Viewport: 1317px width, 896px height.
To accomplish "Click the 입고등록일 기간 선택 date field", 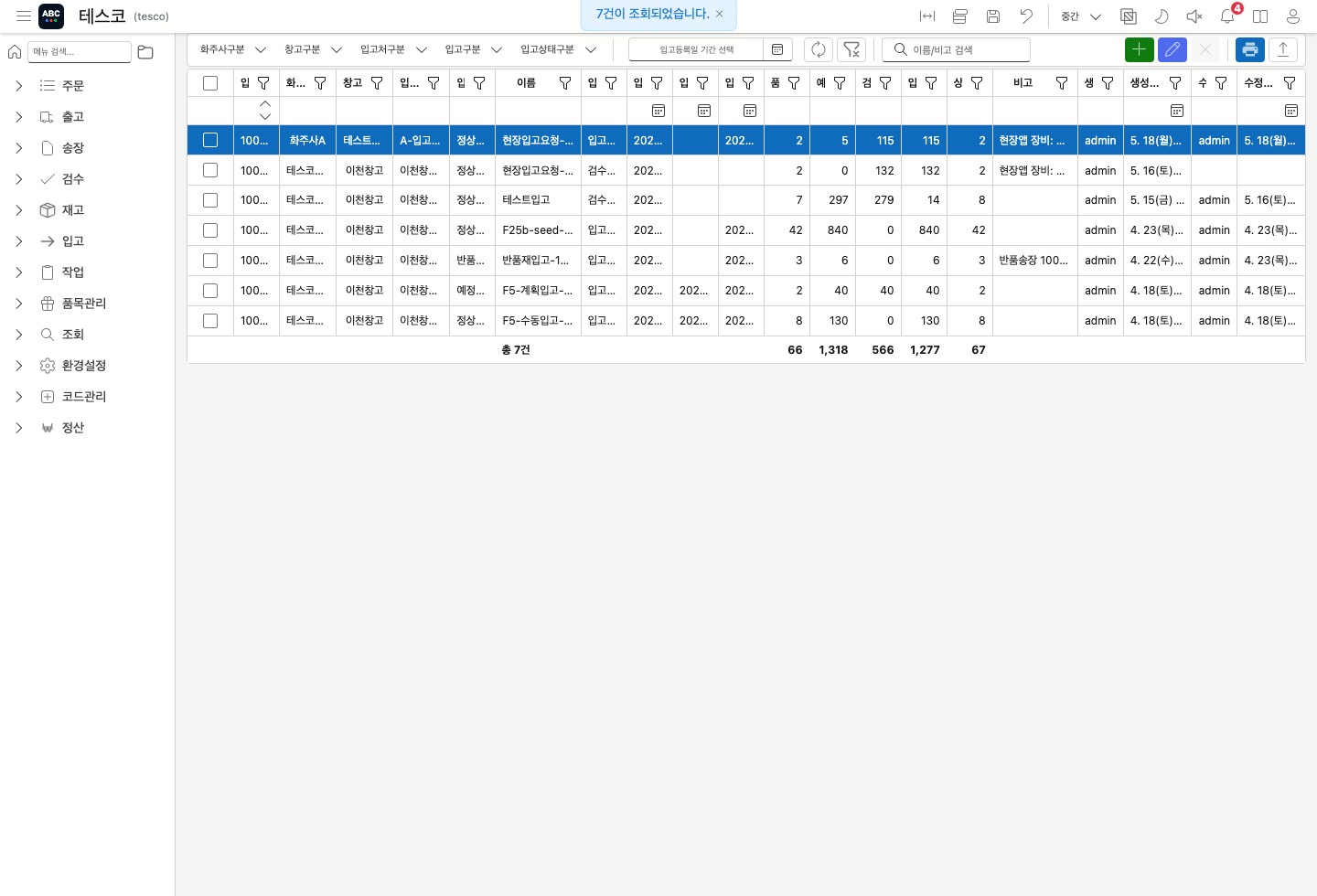I will pos(696,49).
